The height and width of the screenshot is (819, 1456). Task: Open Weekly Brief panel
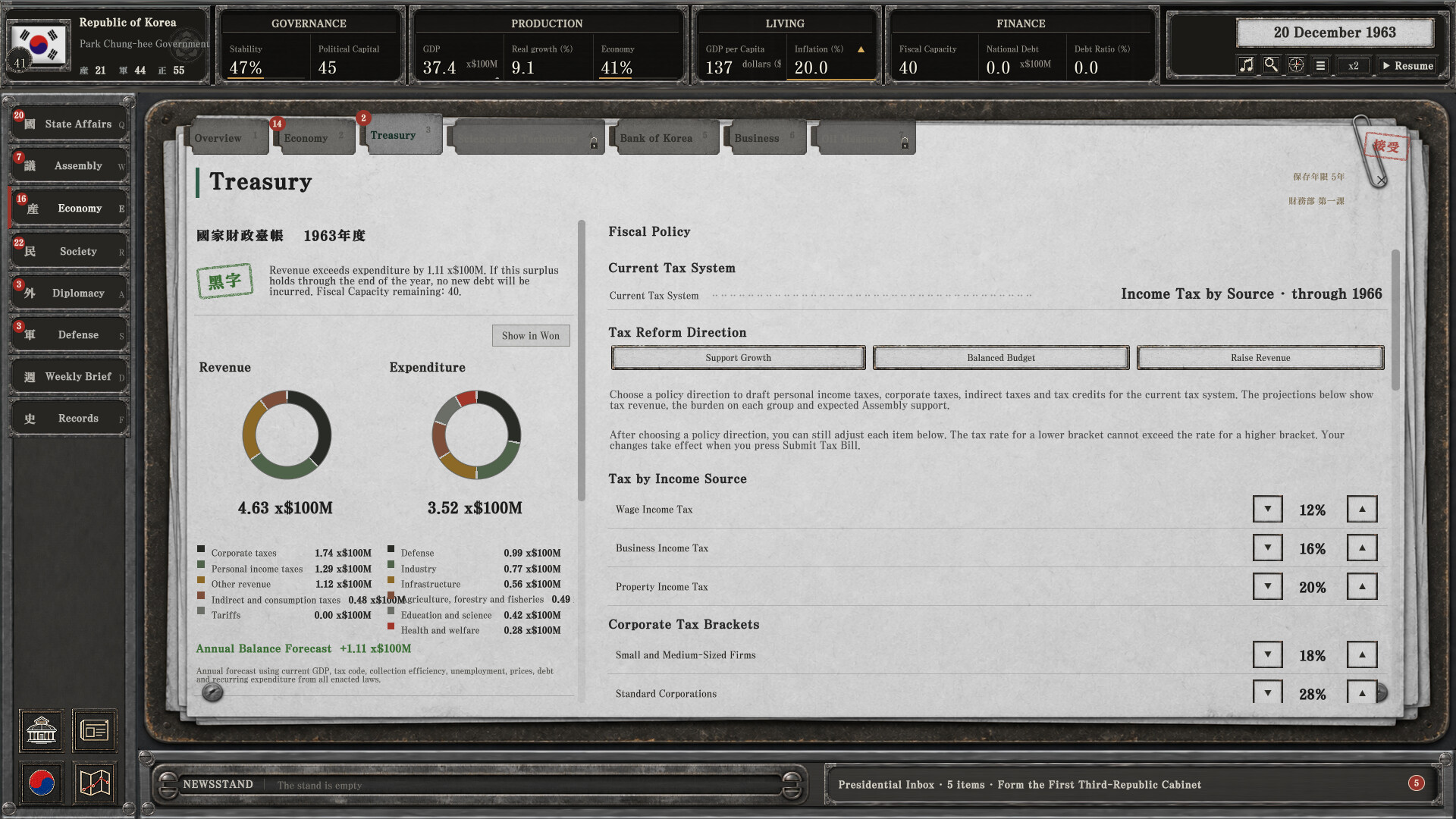[69, 377]
